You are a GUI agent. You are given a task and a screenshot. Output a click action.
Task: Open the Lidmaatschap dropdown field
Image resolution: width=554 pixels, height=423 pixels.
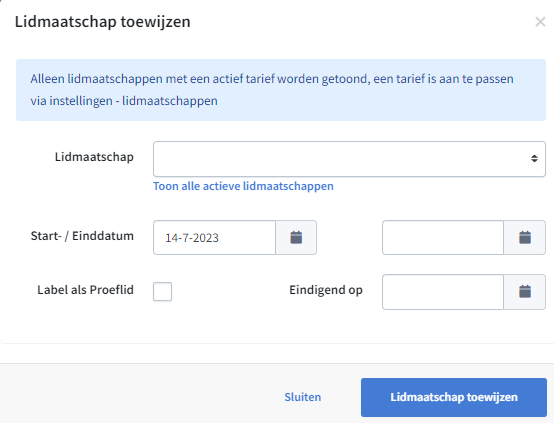349,159
